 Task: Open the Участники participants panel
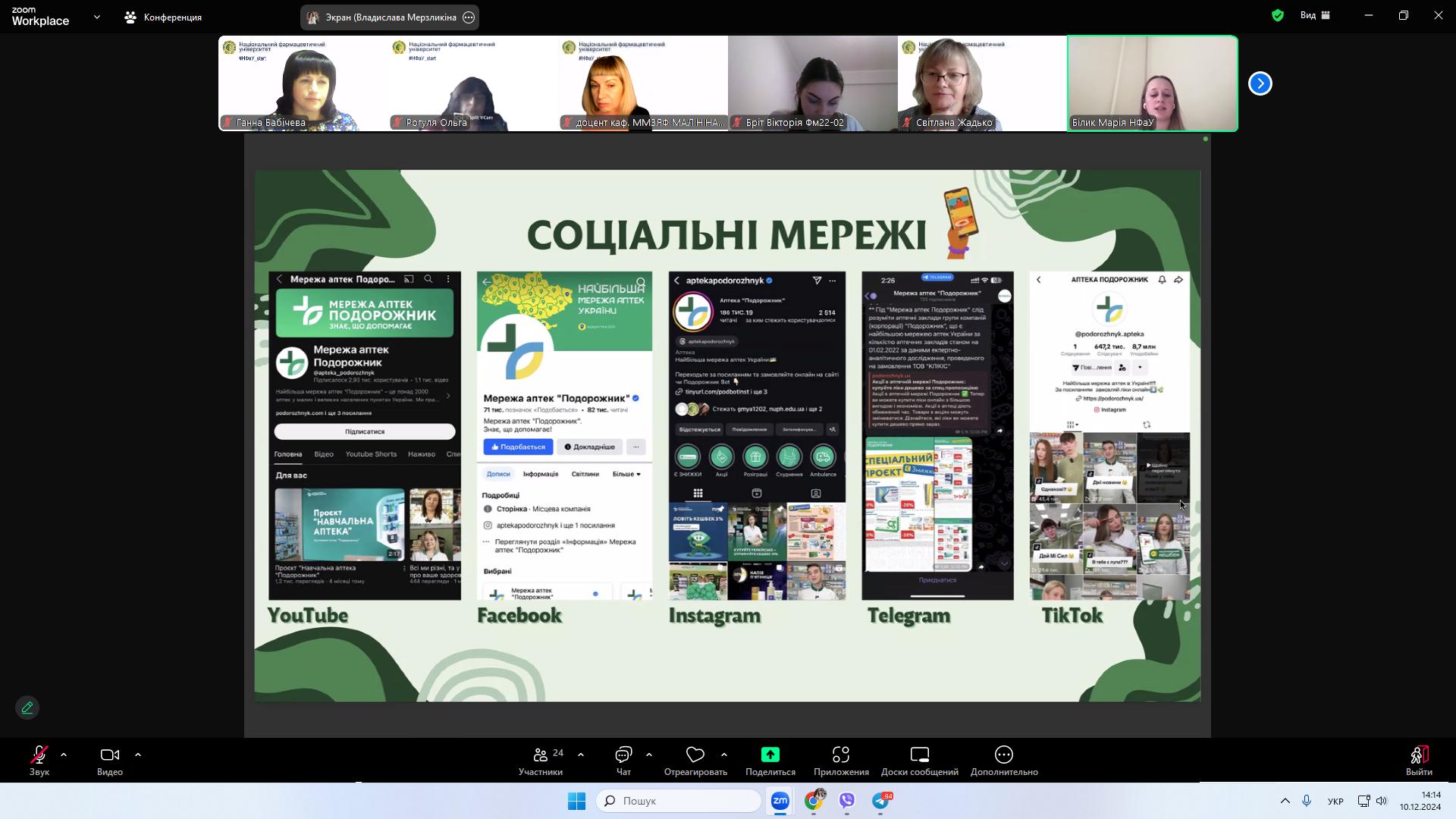[541, 761]
